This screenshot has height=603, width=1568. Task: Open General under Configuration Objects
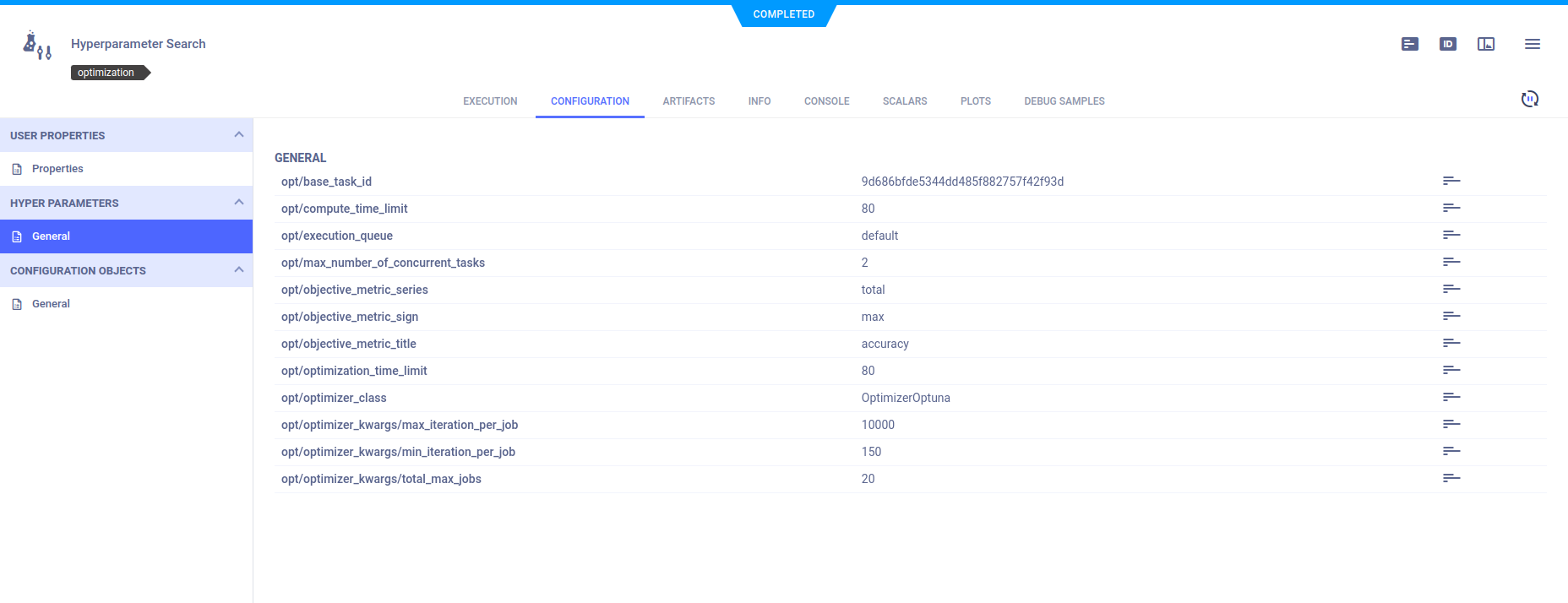51,304
